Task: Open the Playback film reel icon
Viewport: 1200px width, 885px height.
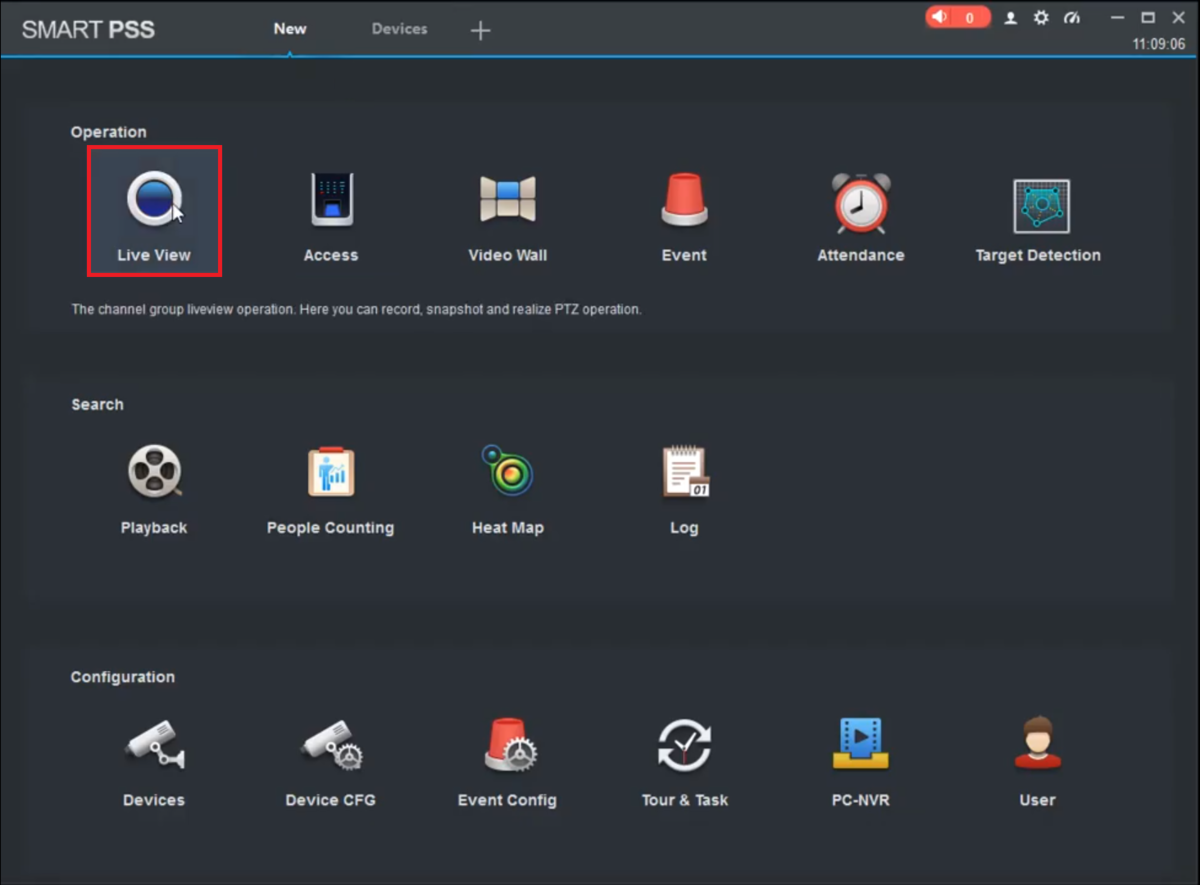Action: point(154,471)
